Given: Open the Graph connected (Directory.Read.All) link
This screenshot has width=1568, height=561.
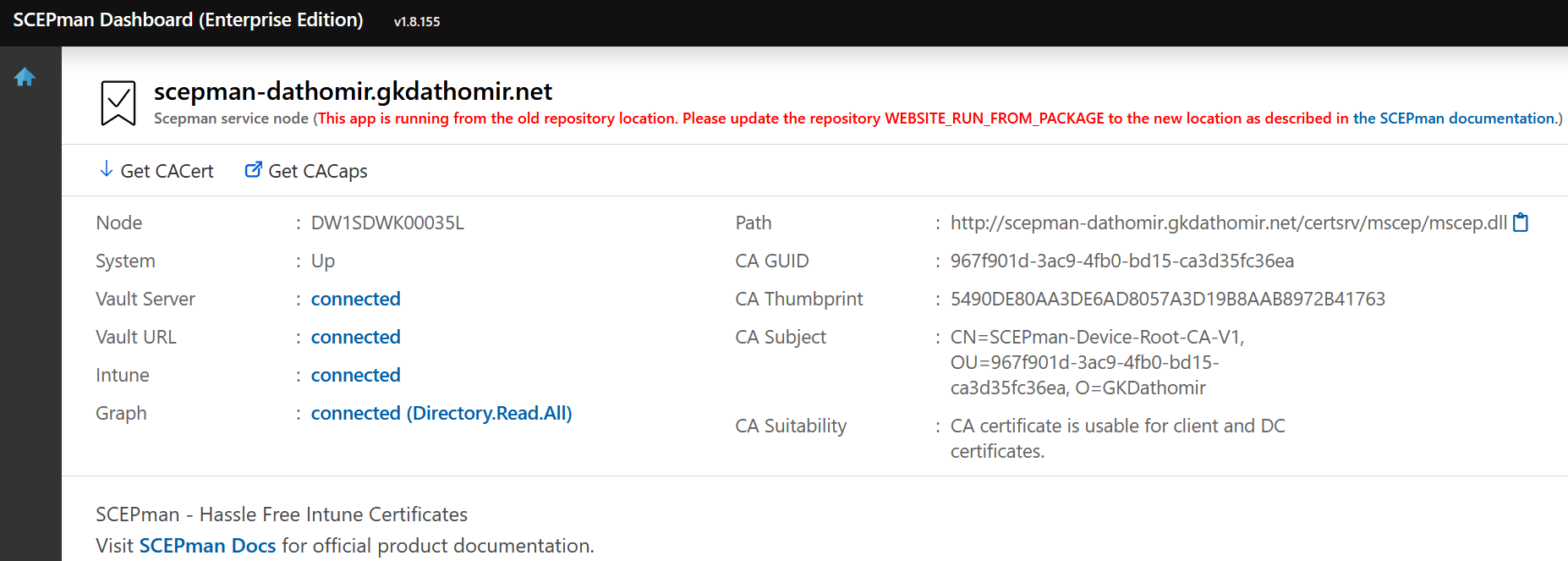Looking at the screenshot, I should click(441, 413).
